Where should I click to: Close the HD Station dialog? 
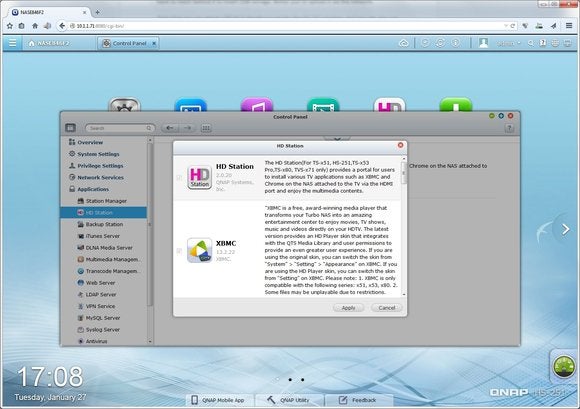click(400, 145)
